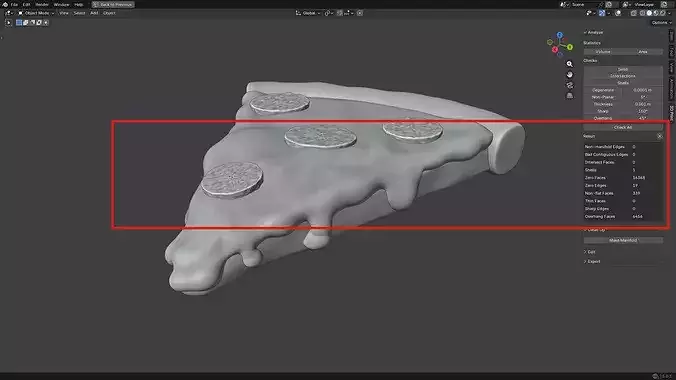Adjust the Degenerate threshold value field
The height and width of the screenshot is (380, 676).
643,90
